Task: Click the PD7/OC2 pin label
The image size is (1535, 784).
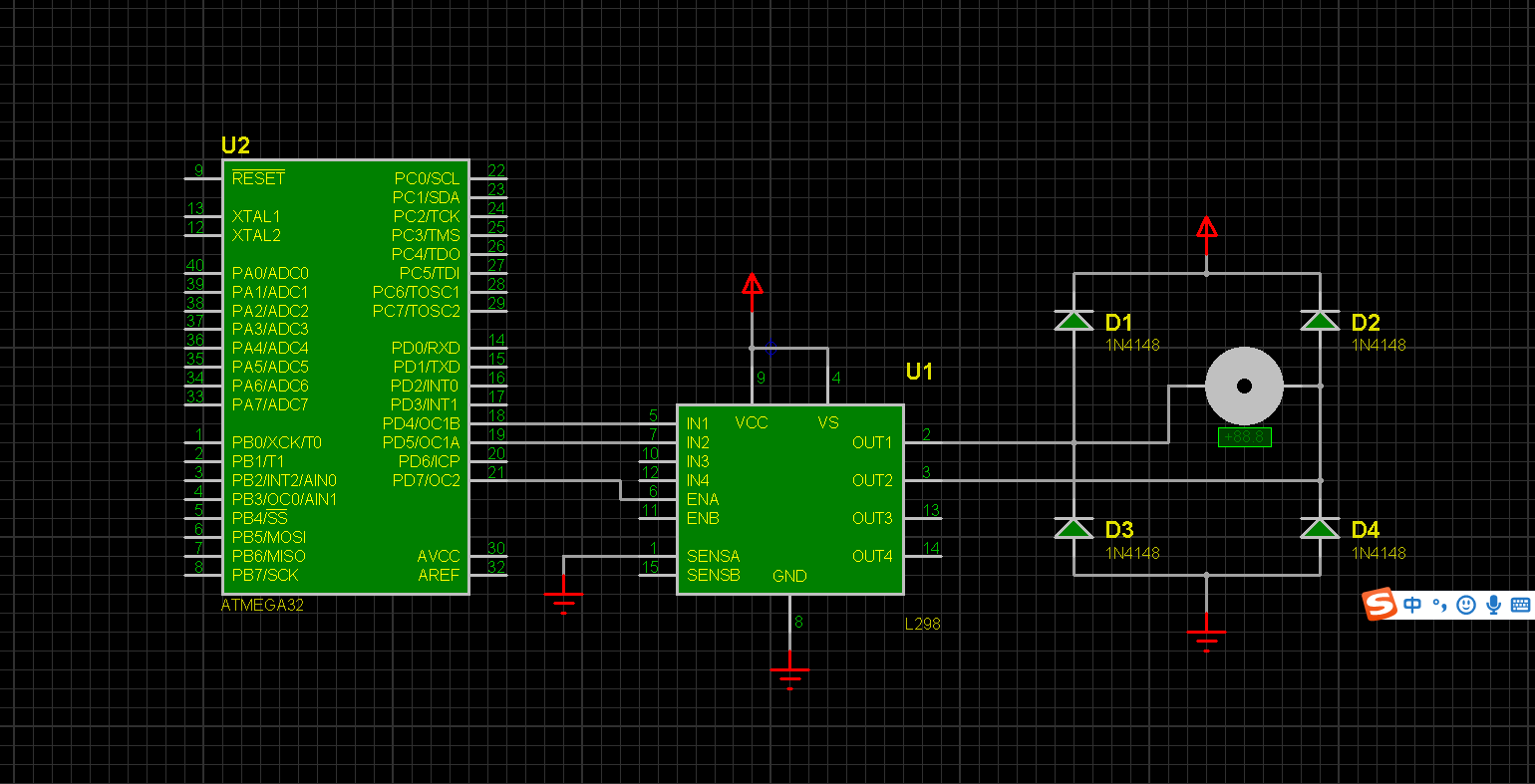Action: tap(427, 480)
